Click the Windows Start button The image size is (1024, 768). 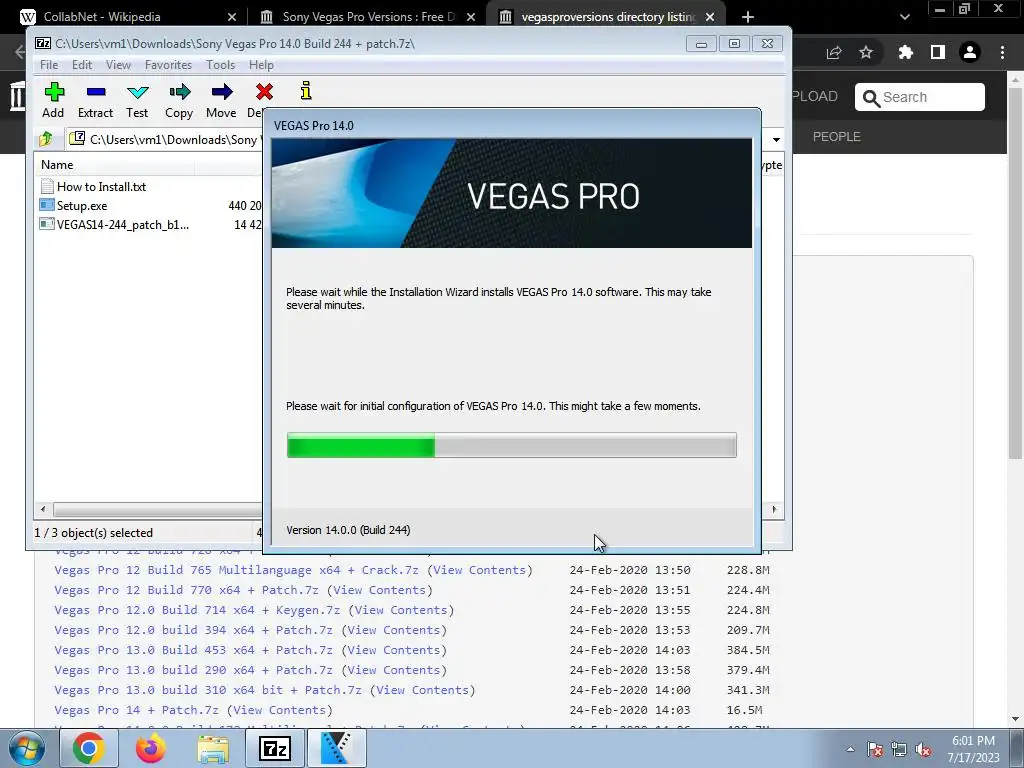[x=26, y=748]
